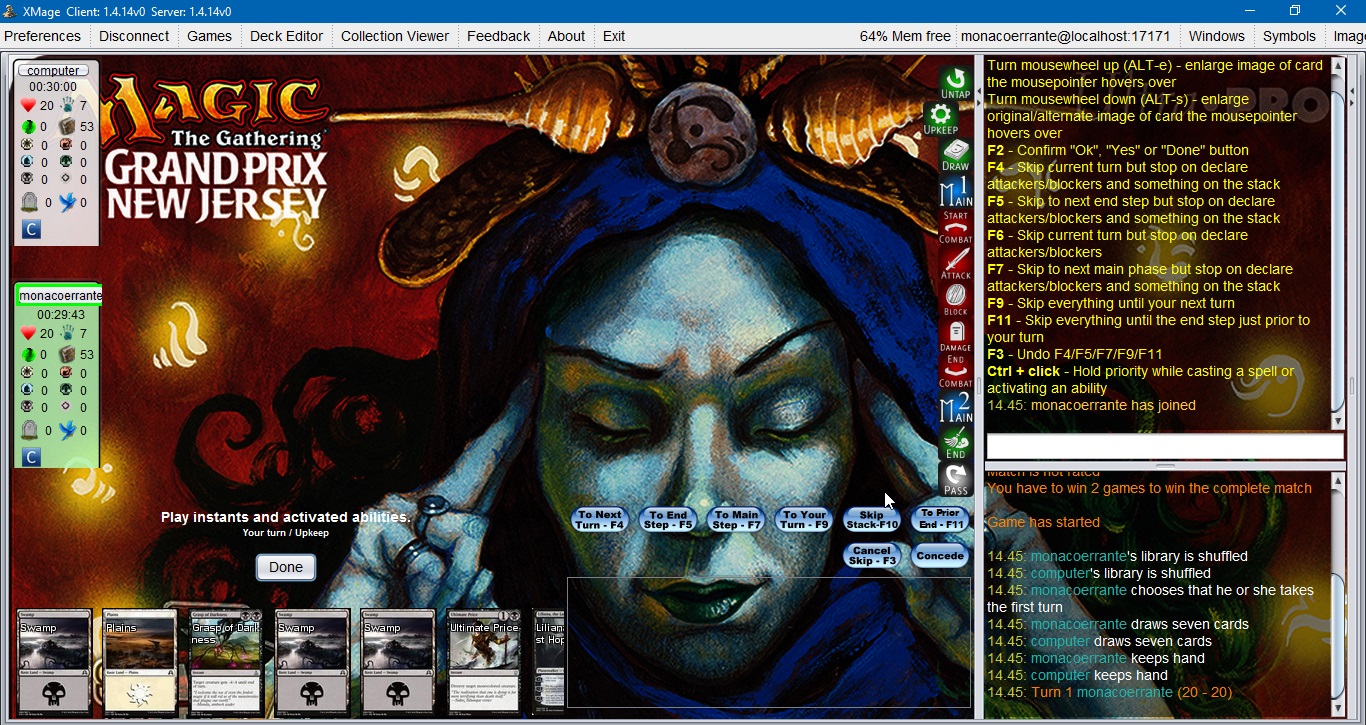Select the Plains card in hand

pos(140,662)
